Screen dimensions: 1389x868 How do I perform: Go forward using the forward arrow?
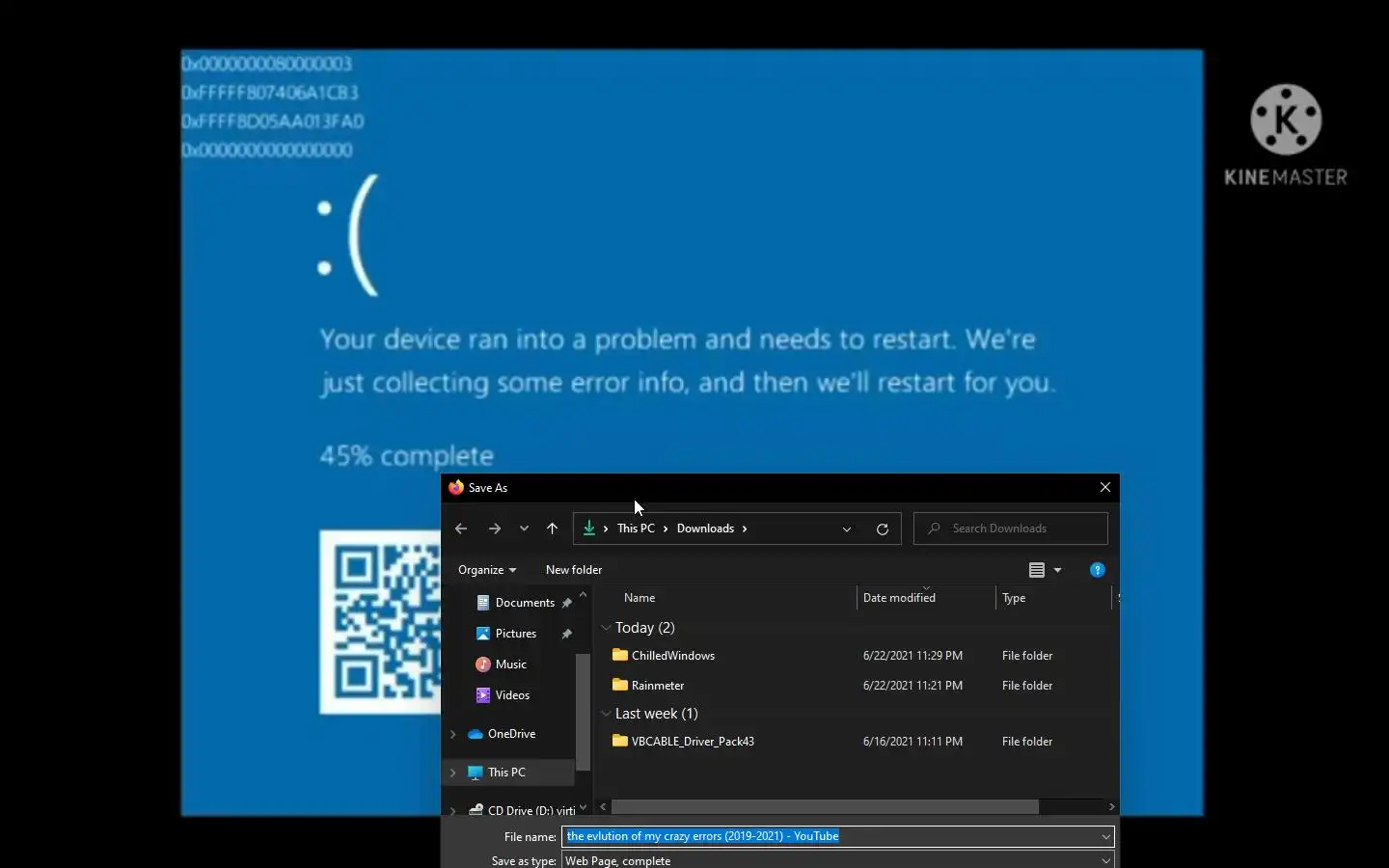(x=495, y=529)
